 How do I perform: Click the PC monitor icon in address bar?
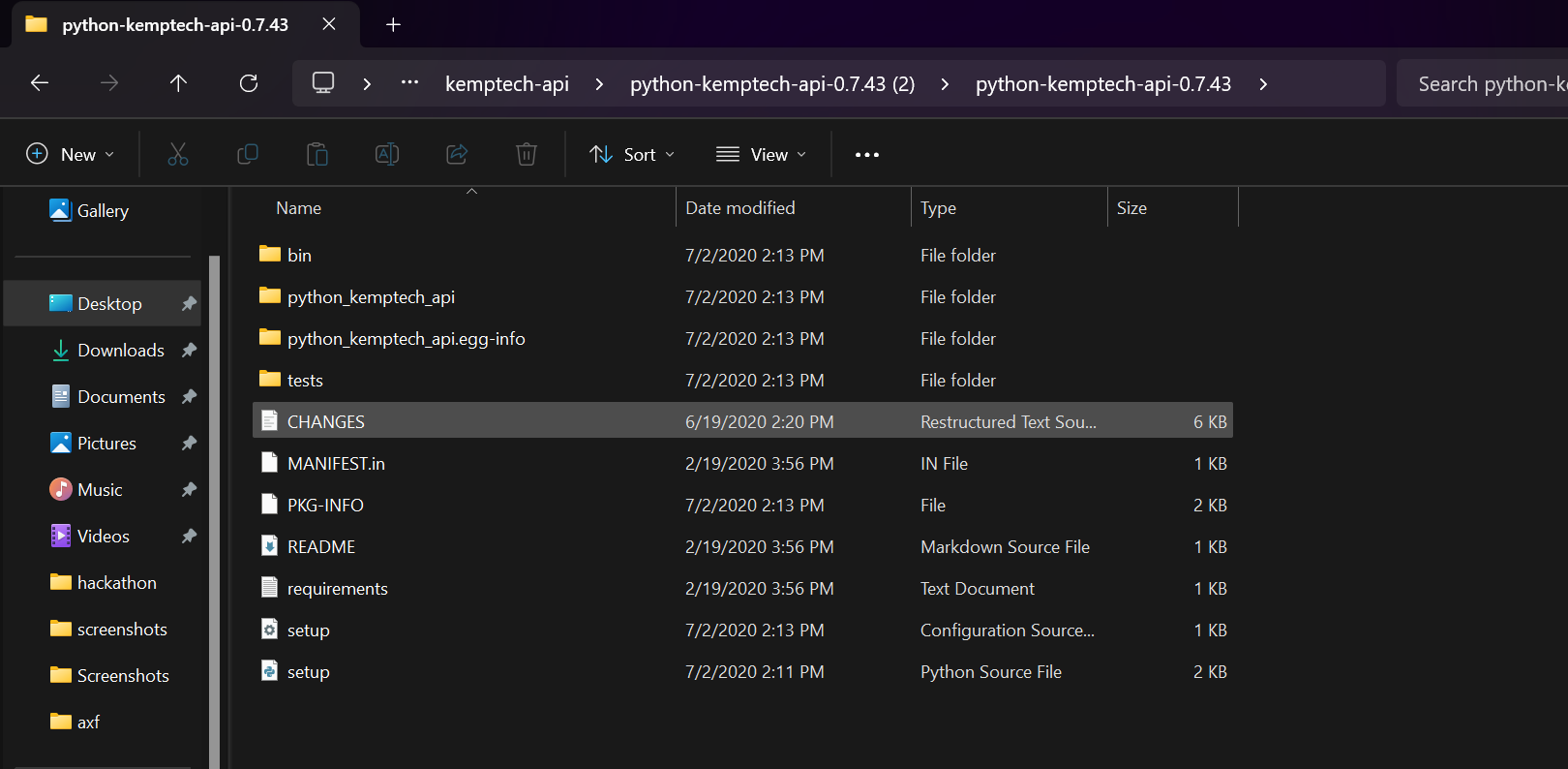coord(323,83)
